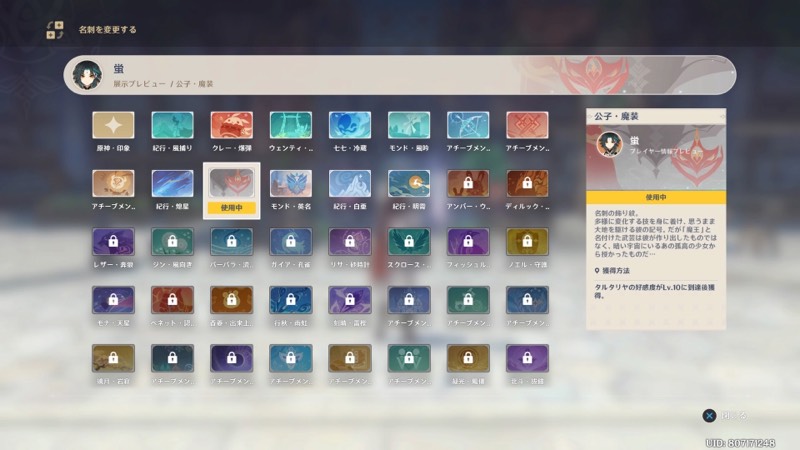Select the モンド・美名 namecard

(291, 183)
